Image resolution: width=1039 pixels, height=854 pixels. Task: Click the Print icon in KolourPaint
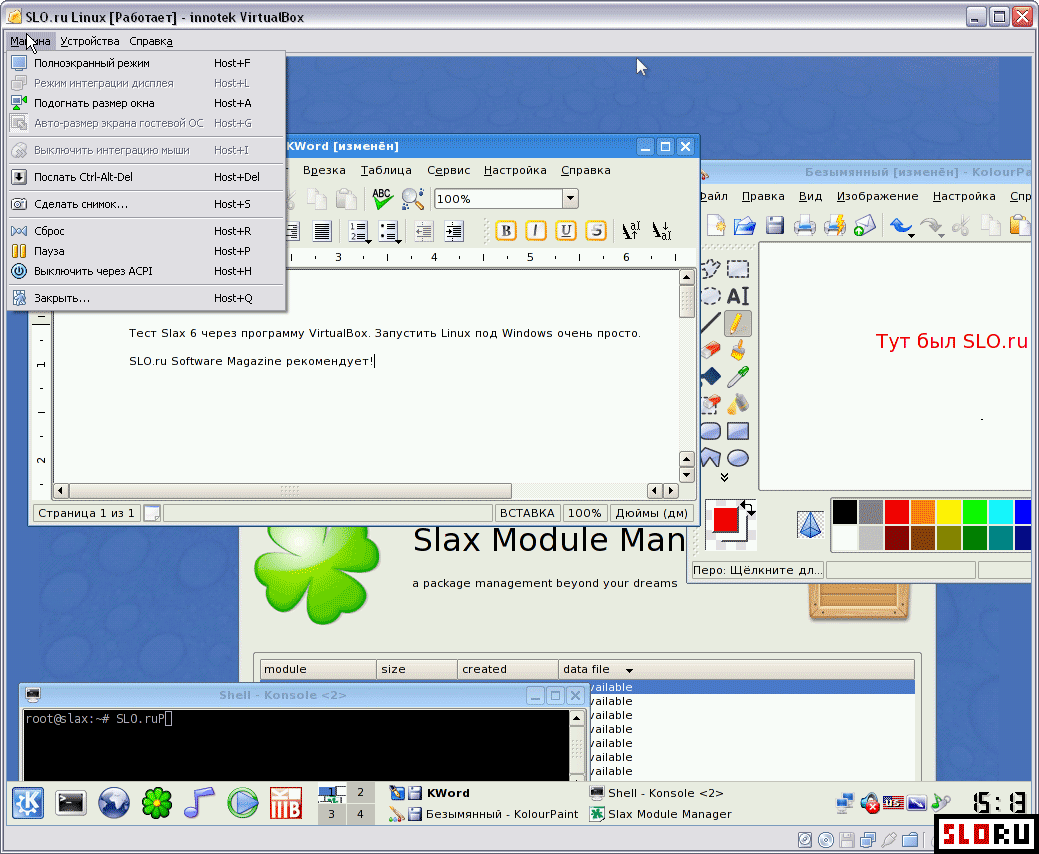(x=804, y=226)
